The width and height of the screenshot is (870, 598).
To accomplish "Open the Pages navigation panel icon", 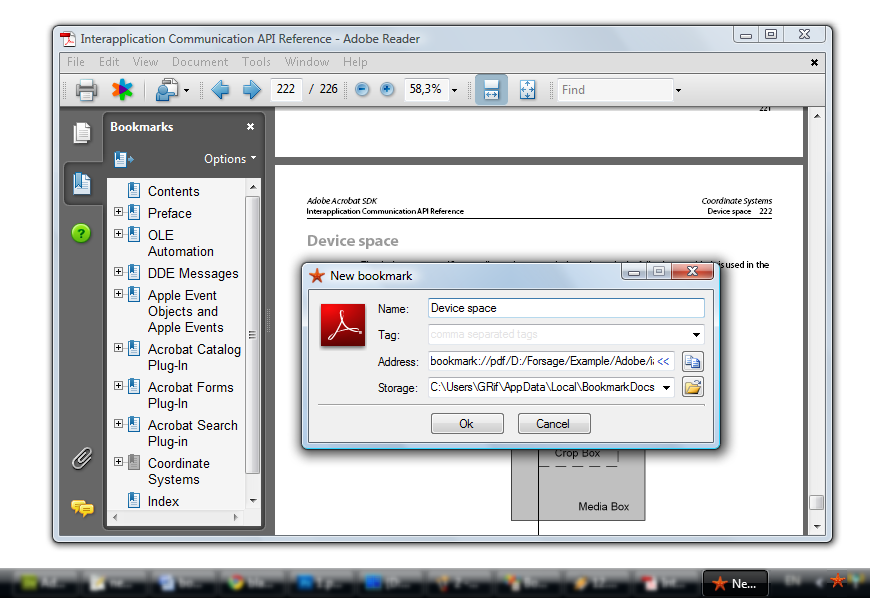I will (82, 133).
